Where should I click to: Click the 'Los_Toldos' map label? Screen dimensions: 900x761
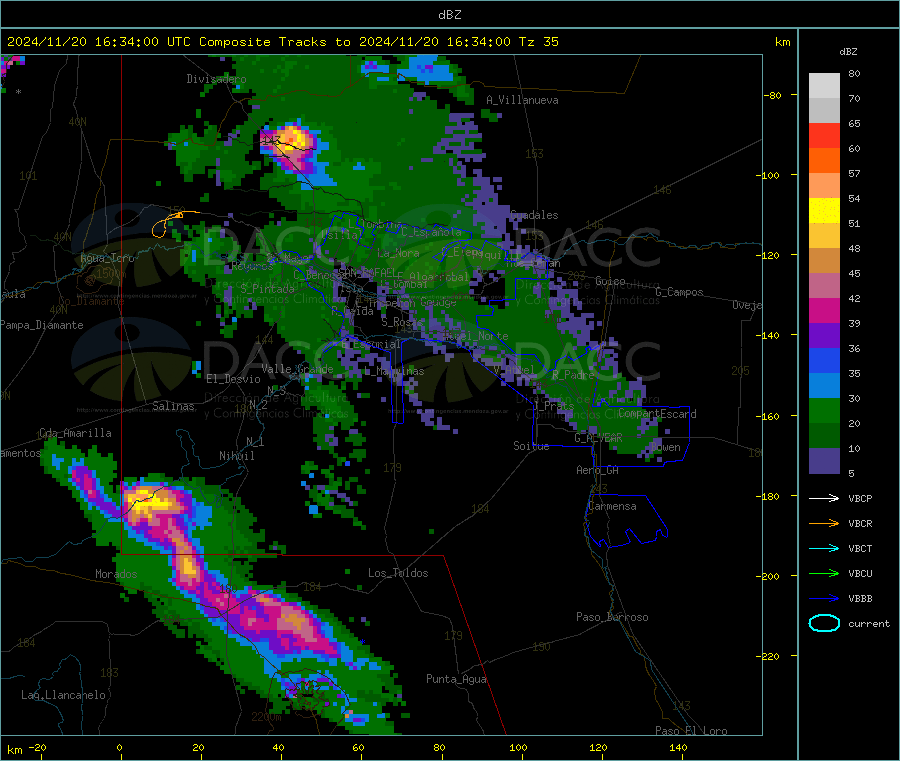coord(398,573)
